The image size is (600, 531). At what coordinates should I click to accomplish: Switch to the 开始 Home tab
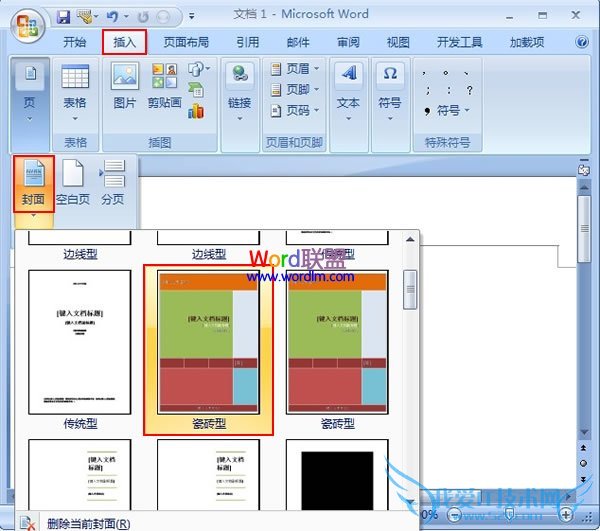74,42
